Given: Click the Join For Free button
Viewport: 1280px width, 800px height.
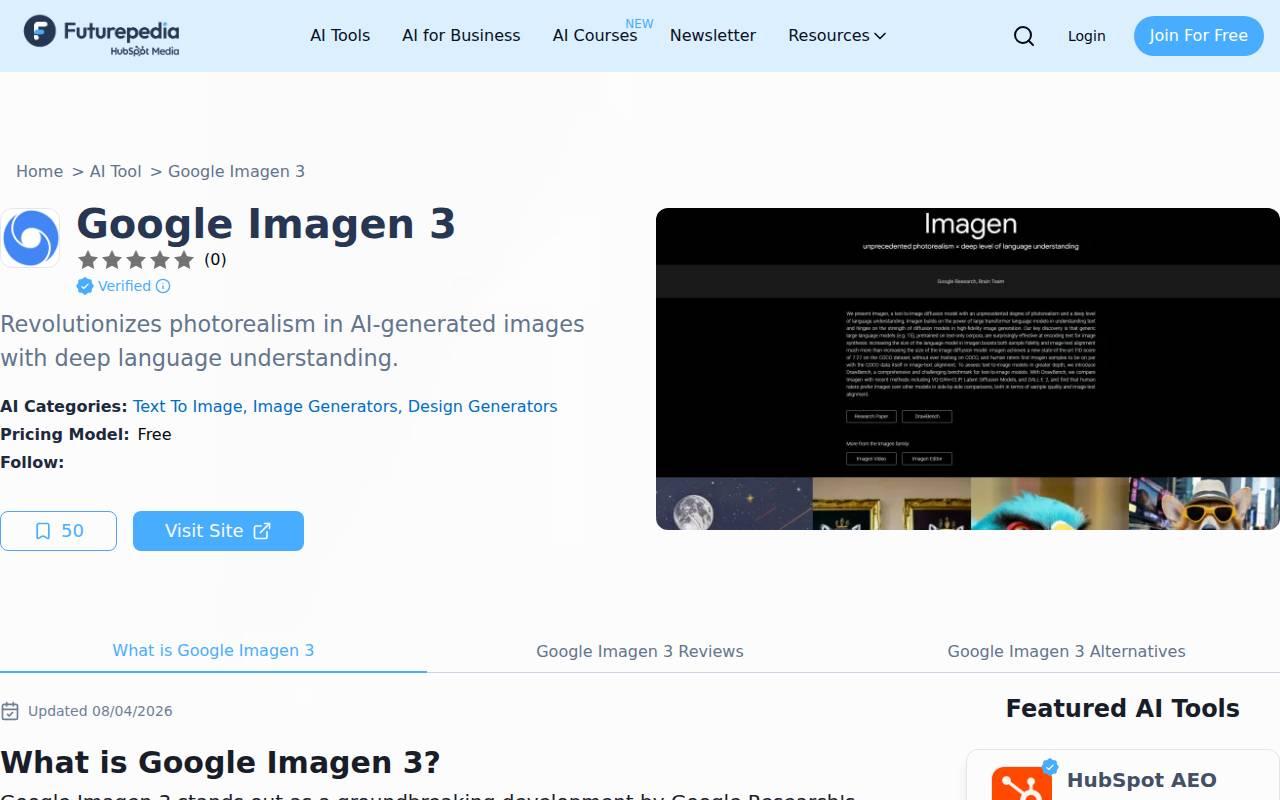Looking at the screenshot, I should pyautogui.click(x=1198, y=36).
